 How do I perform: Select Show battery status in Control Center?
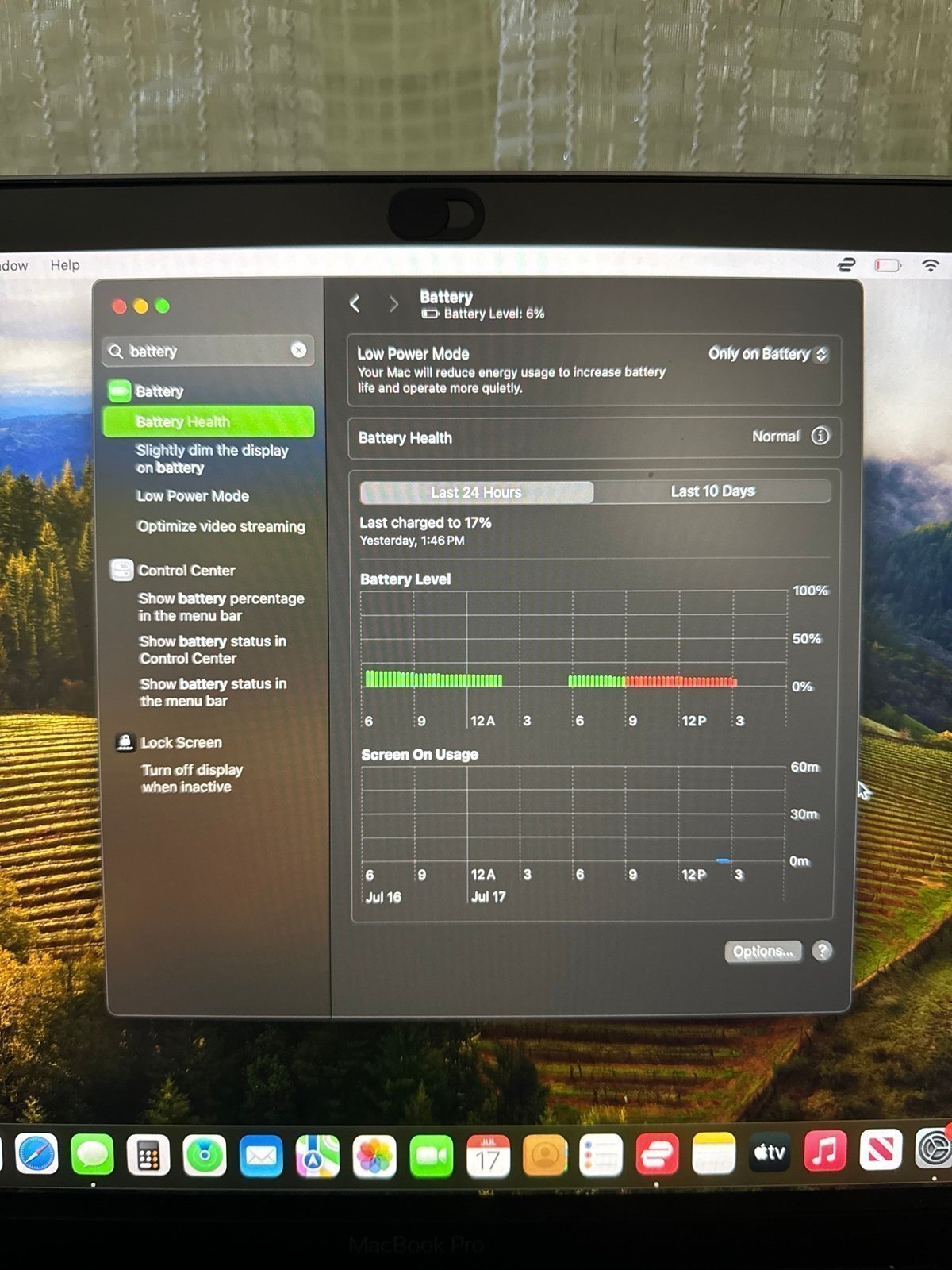pyautogui.click(x=213, y=649)
